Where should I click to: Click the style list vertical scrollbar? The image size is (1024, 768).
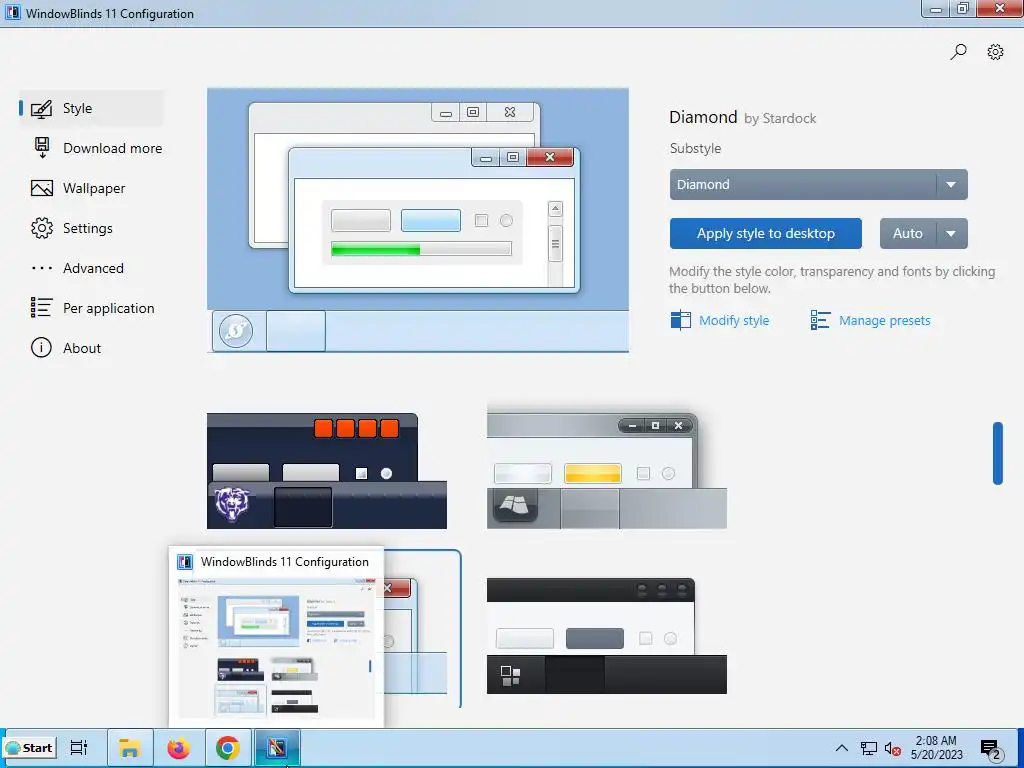click(997, 453)
